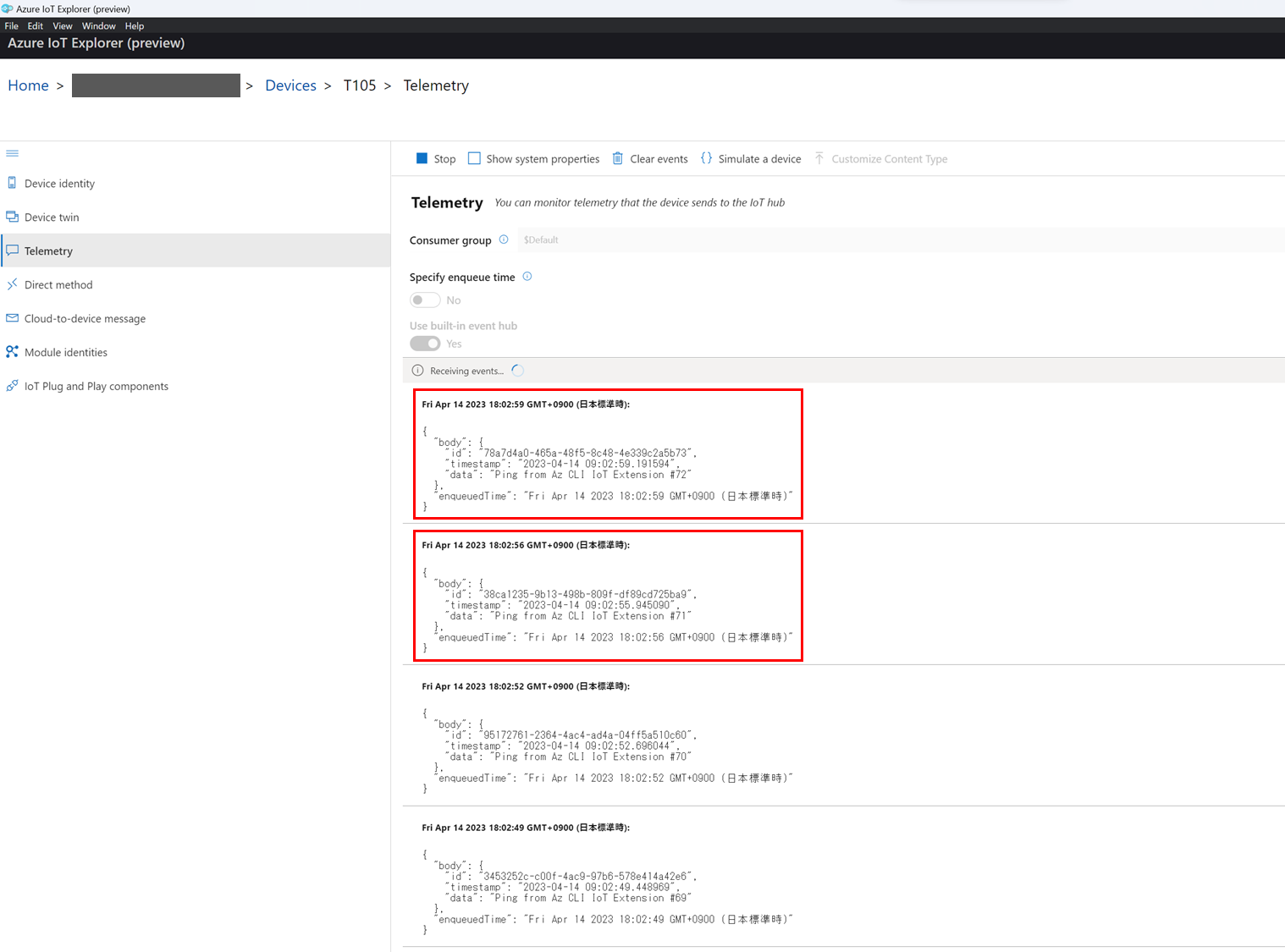Image resolution: width=1285 pixels, height=952 pixels.
Task: Click the 18:02:56 event header
Action: tap(526, 545)
